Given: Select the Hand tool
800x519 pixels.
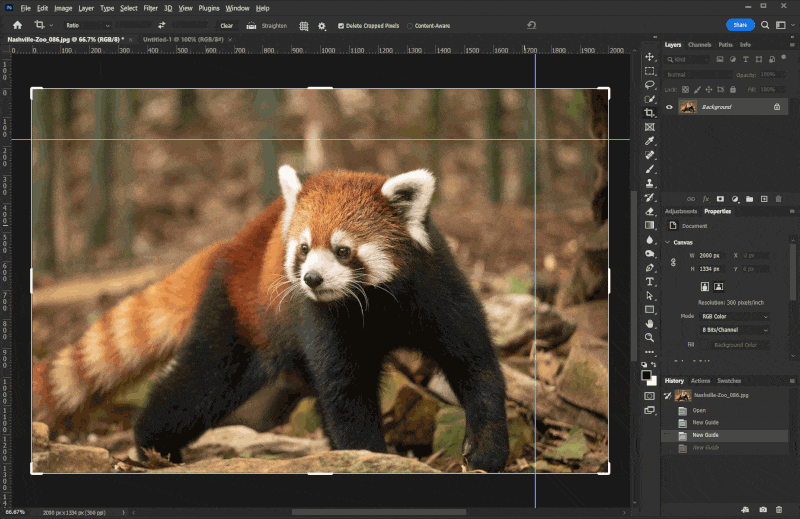Looking at the screenshot, I should (x=649, y=324).
